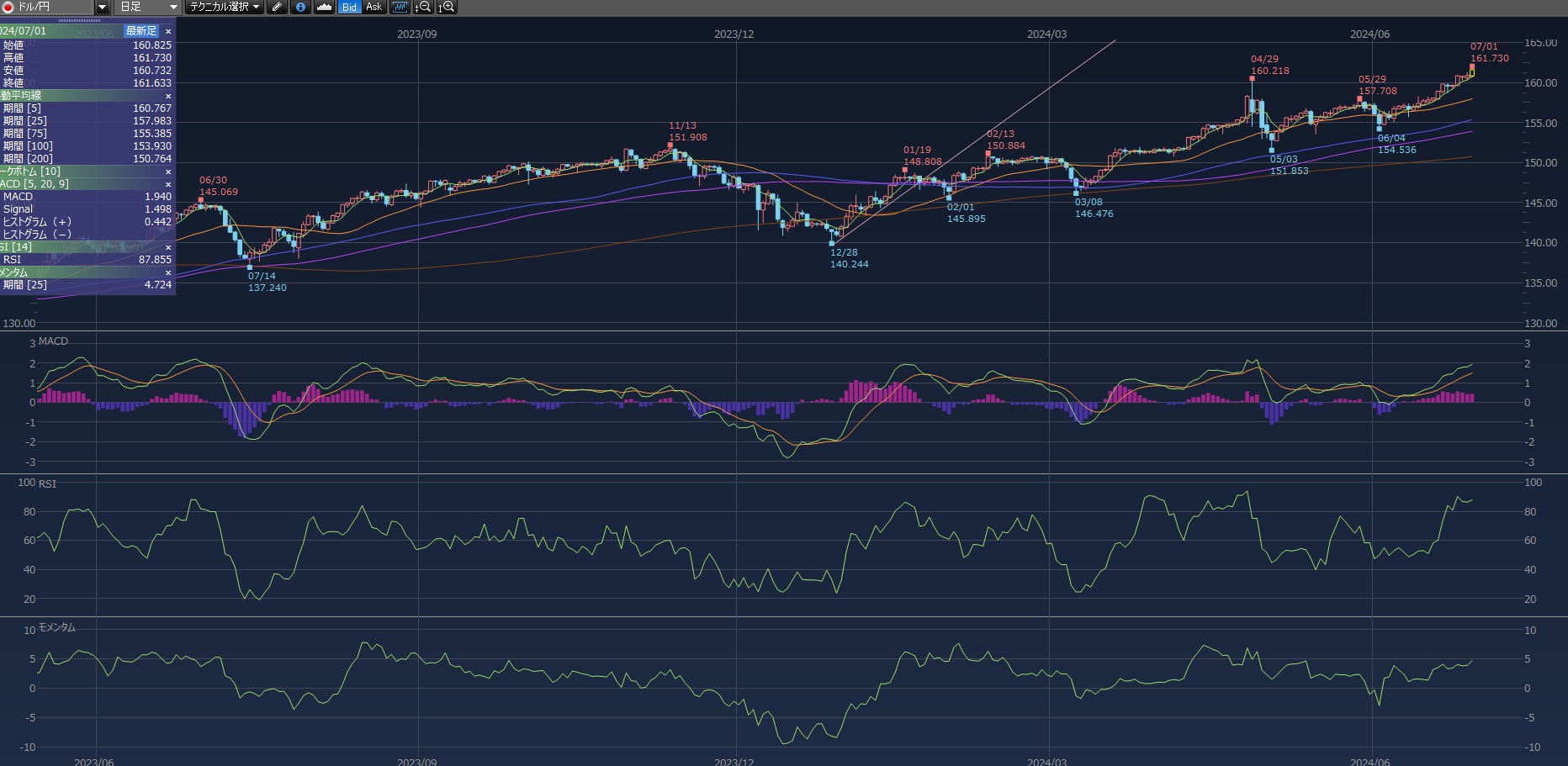Expand the テクニカル選択 menu

click(224, 7)
